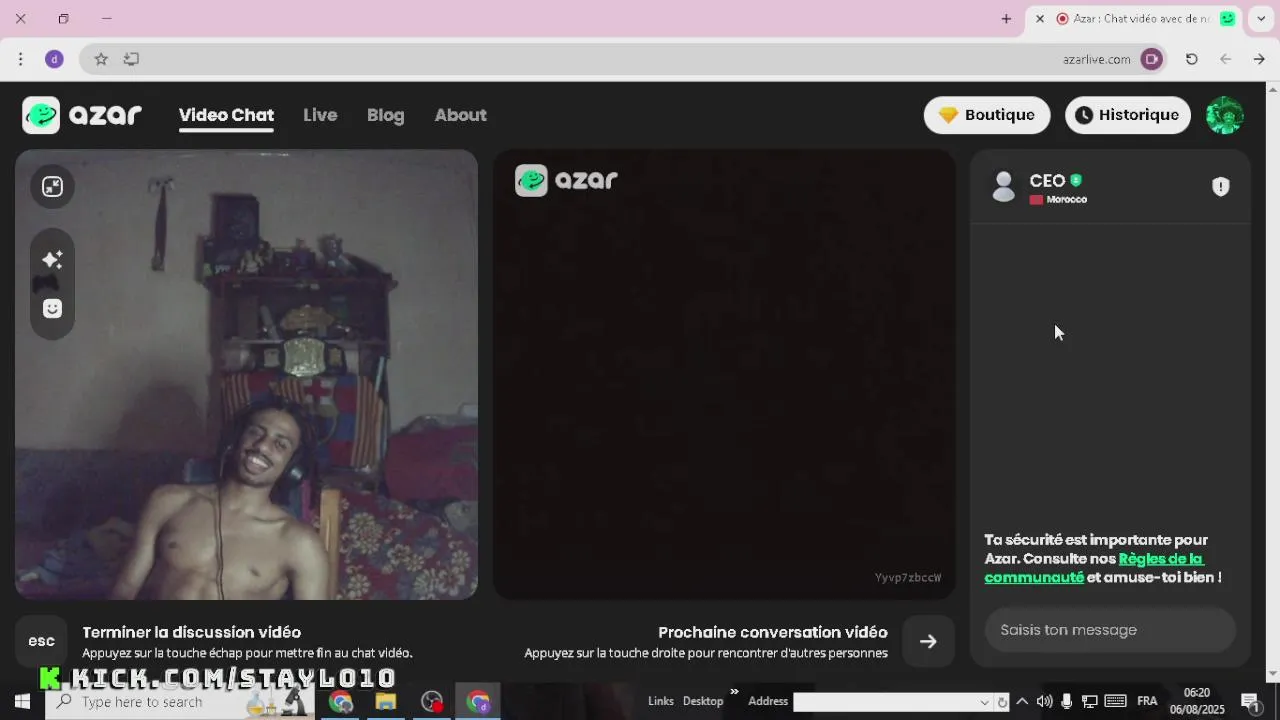Open the network tray icon
This screenshot has height=720, width=1280.
tap(1090, 701)
